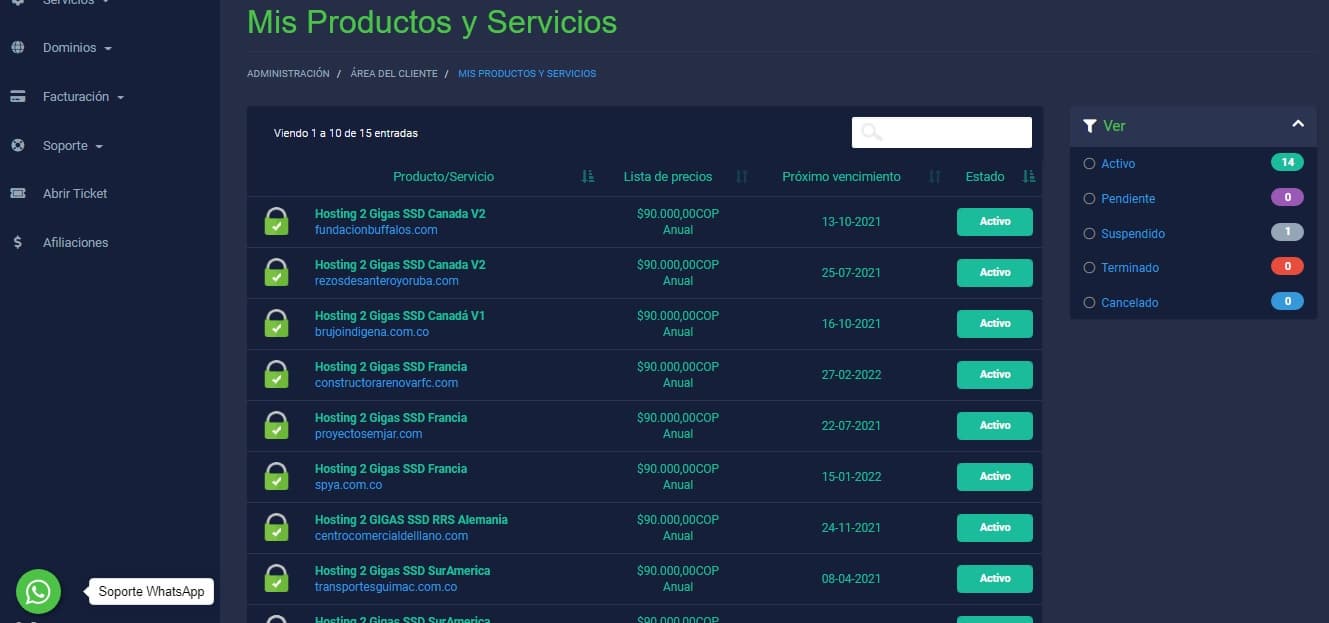
Task: Click the credit card icon beside Facturación
Action: (17, 97)
